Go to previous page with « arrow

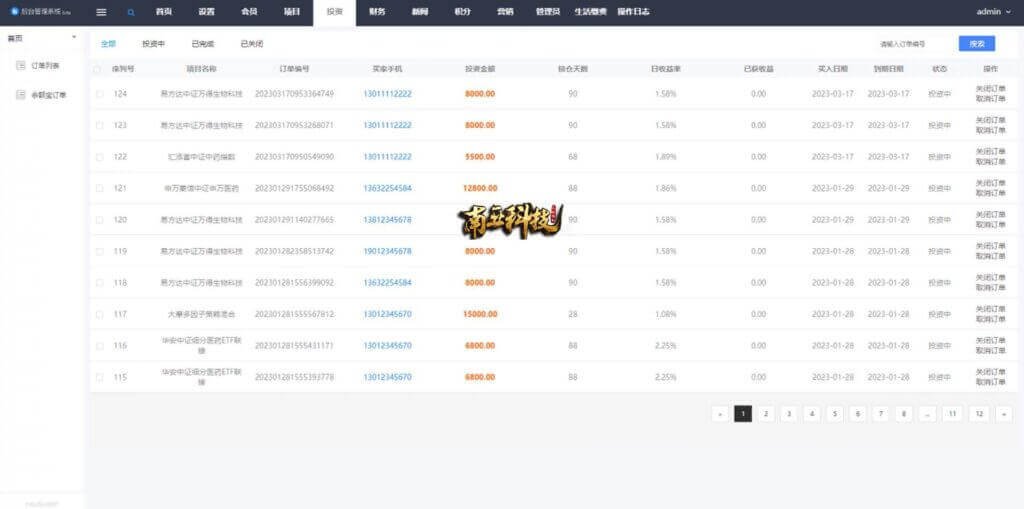720,413
